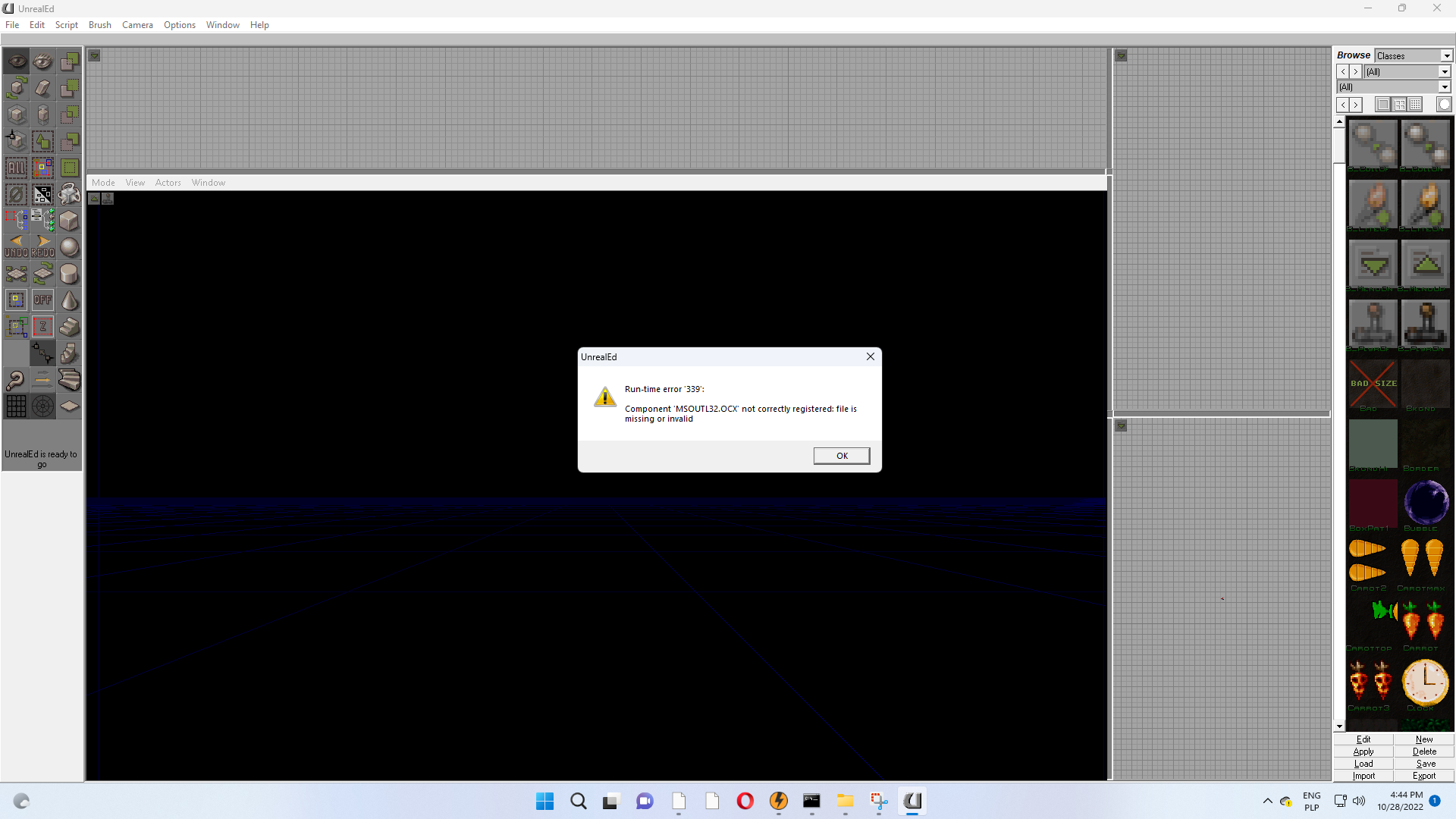Screen dimensions: 1456x819
Task: Toggle the grid snap icon
Action: point(17,406)
